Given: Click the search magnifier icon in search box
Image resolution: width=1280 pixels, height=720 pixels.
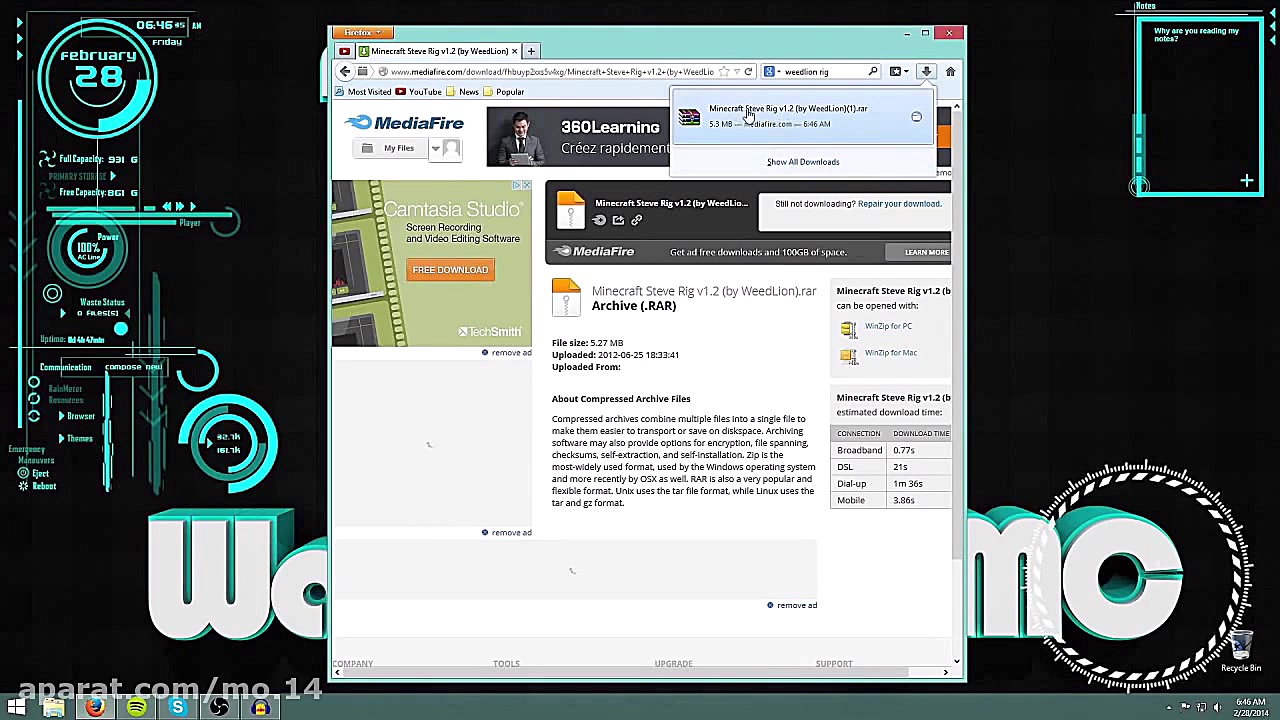Looking at the screenshot, I should [x=873, y=72].
